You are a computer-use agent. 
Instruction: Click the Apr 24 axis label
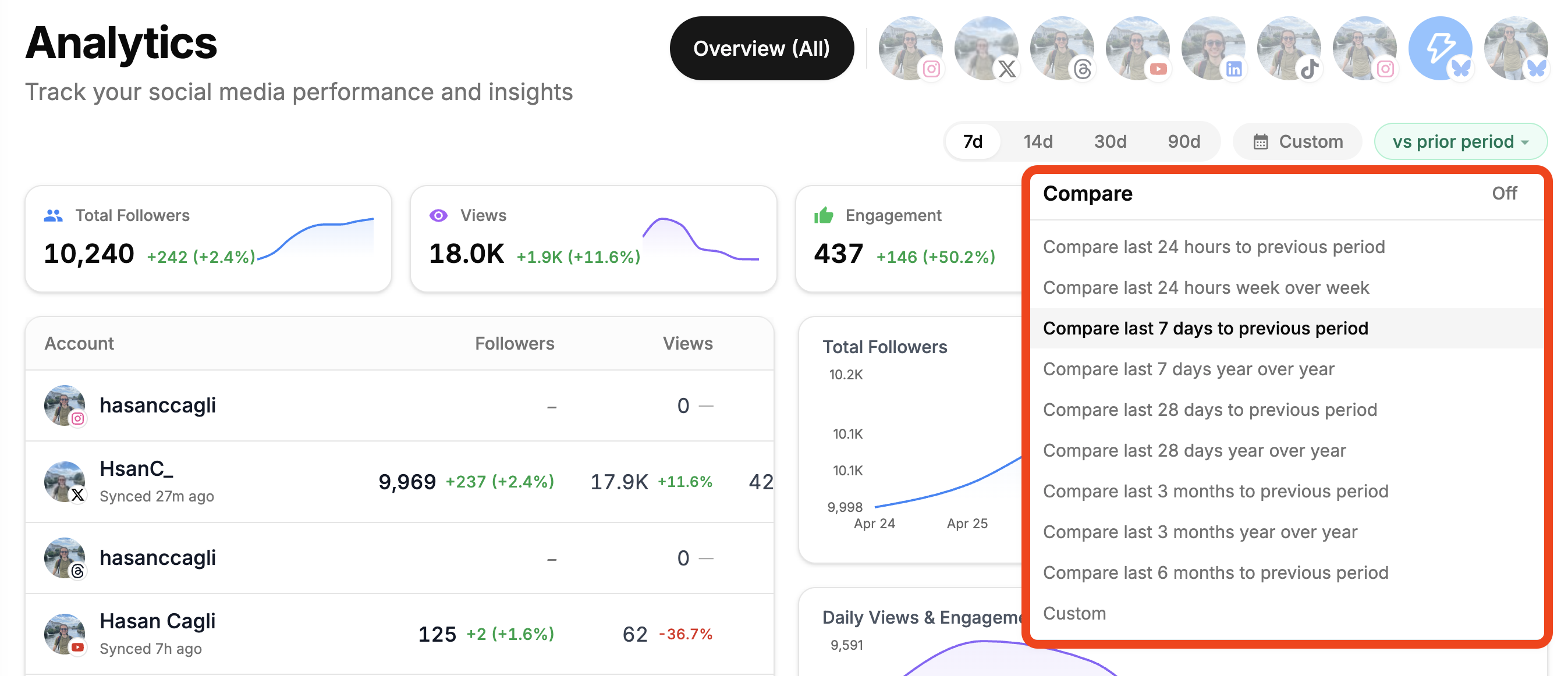(875, 524)
